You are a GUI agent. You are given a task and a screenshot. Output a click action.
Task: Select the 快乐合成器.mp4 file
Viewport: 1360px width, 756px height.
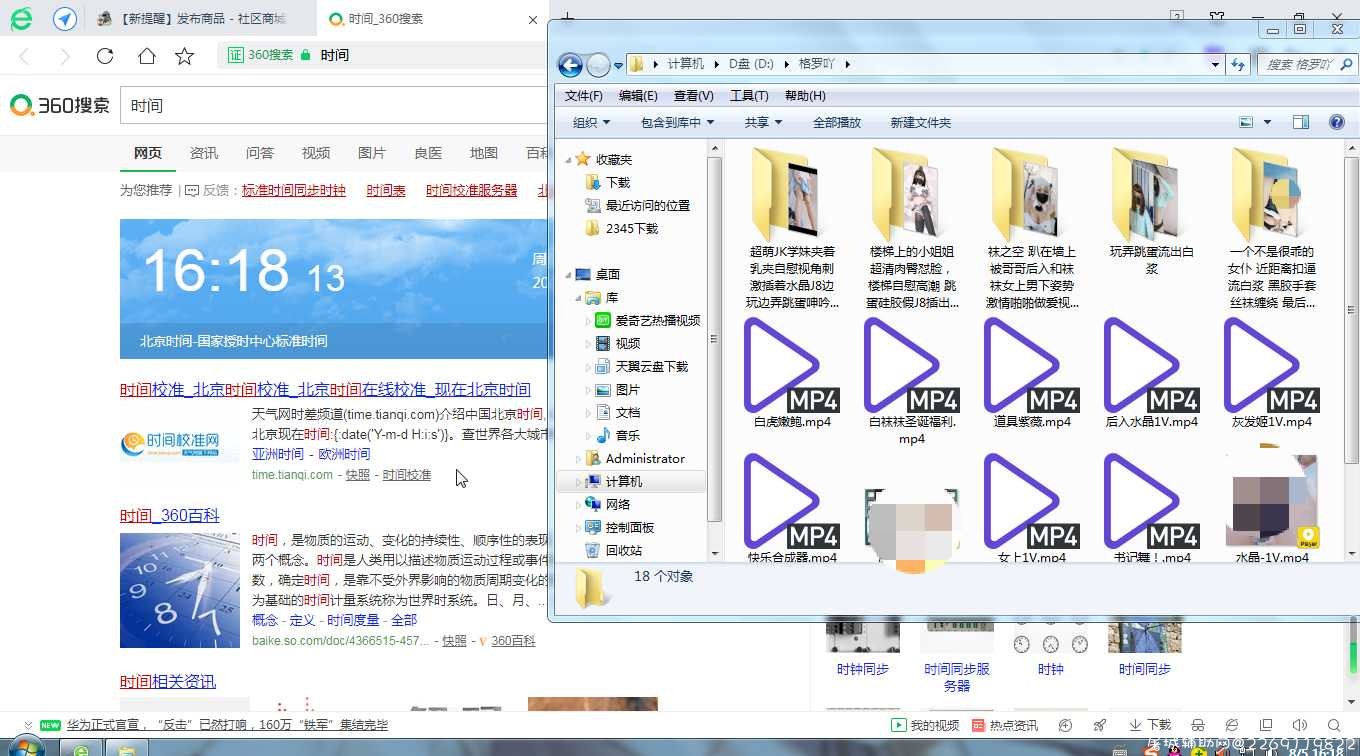coord(792,510)
